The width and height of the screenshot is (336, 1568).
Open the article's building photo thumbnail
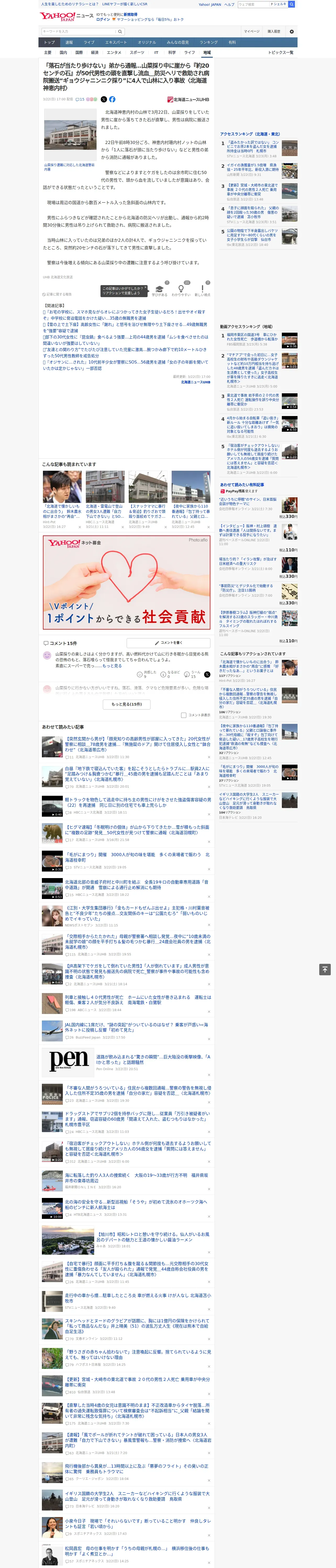click(70, 135)
